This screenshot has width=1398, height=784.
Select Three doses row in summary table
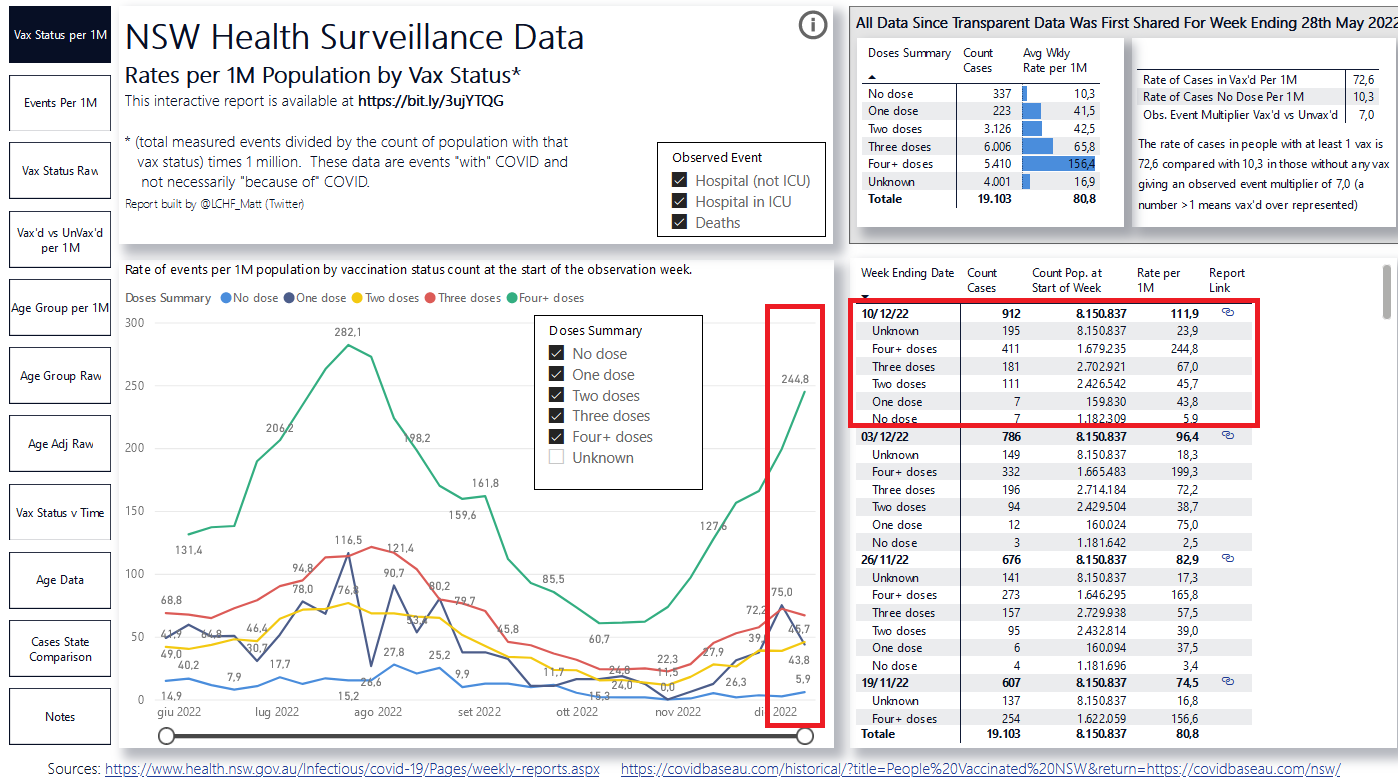click(982, 146)
